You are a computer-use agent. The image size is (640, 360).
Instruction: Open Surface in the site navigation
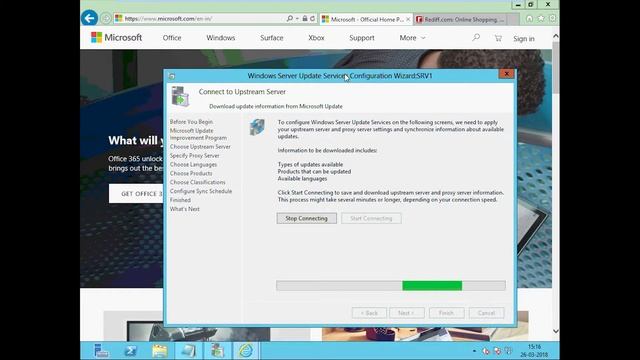click(x=271, y=38)
